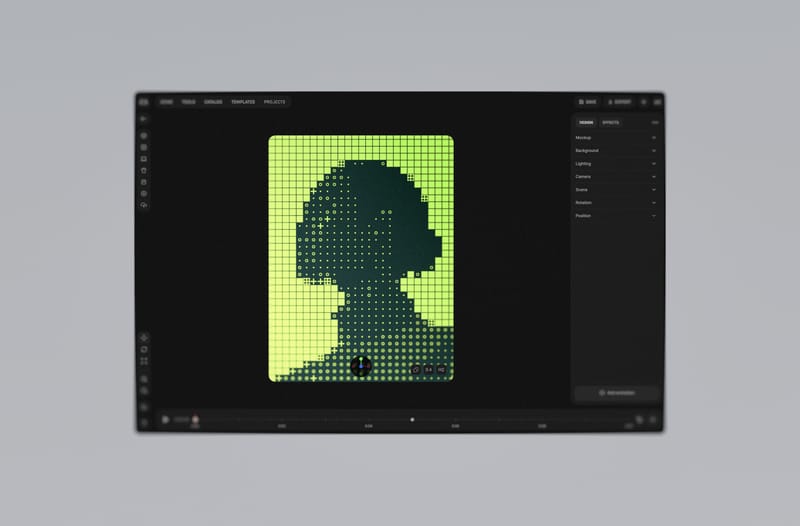Screen dimensions: 800x526
Task: Open the CATALOG menu
Action: click(x=213, y=102)
